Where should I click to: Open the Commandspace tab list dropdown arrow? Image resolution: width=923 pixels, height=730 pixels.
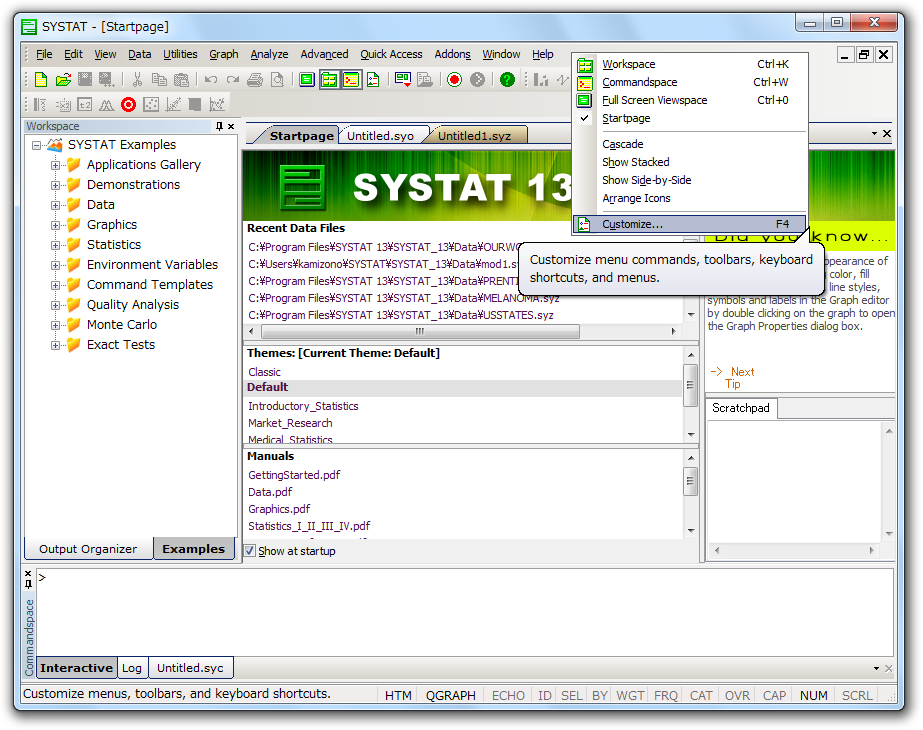876,669
